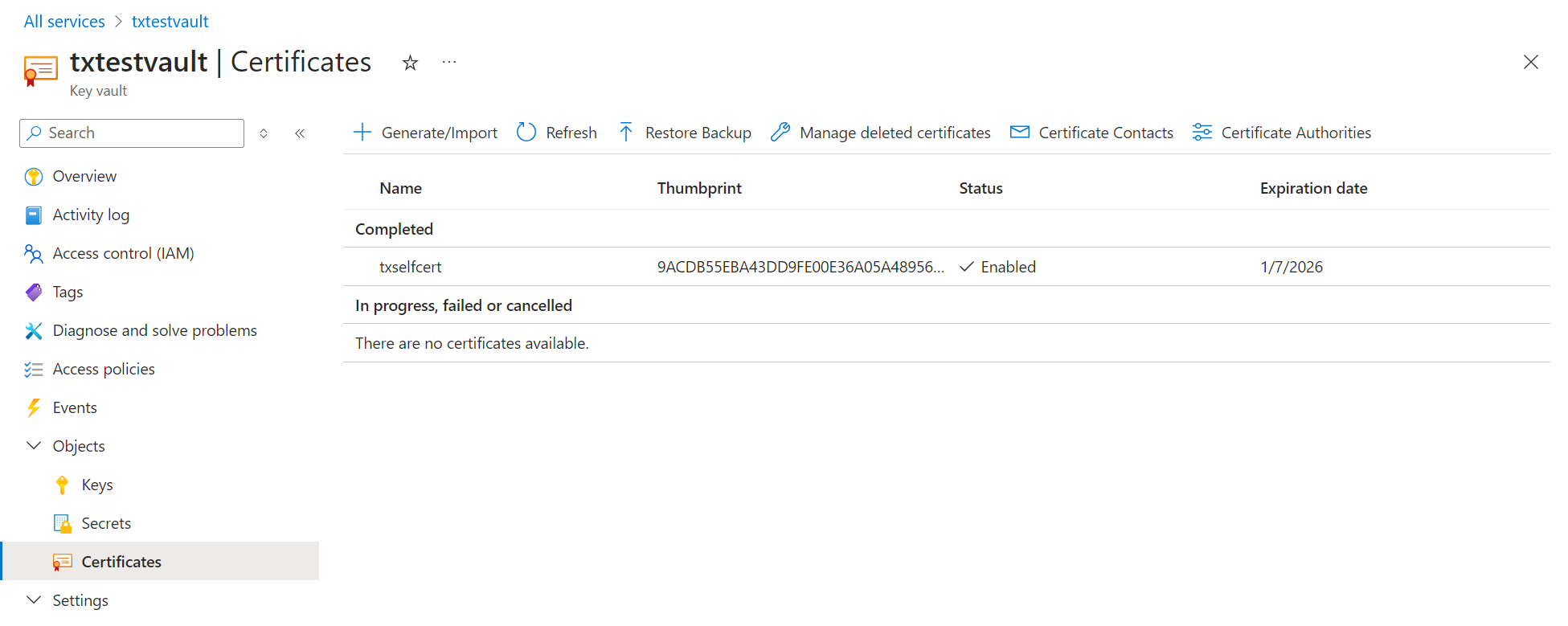Click the Status column header
The width and height of the screenshot is (1568, 626).
[x=981, y=188]
